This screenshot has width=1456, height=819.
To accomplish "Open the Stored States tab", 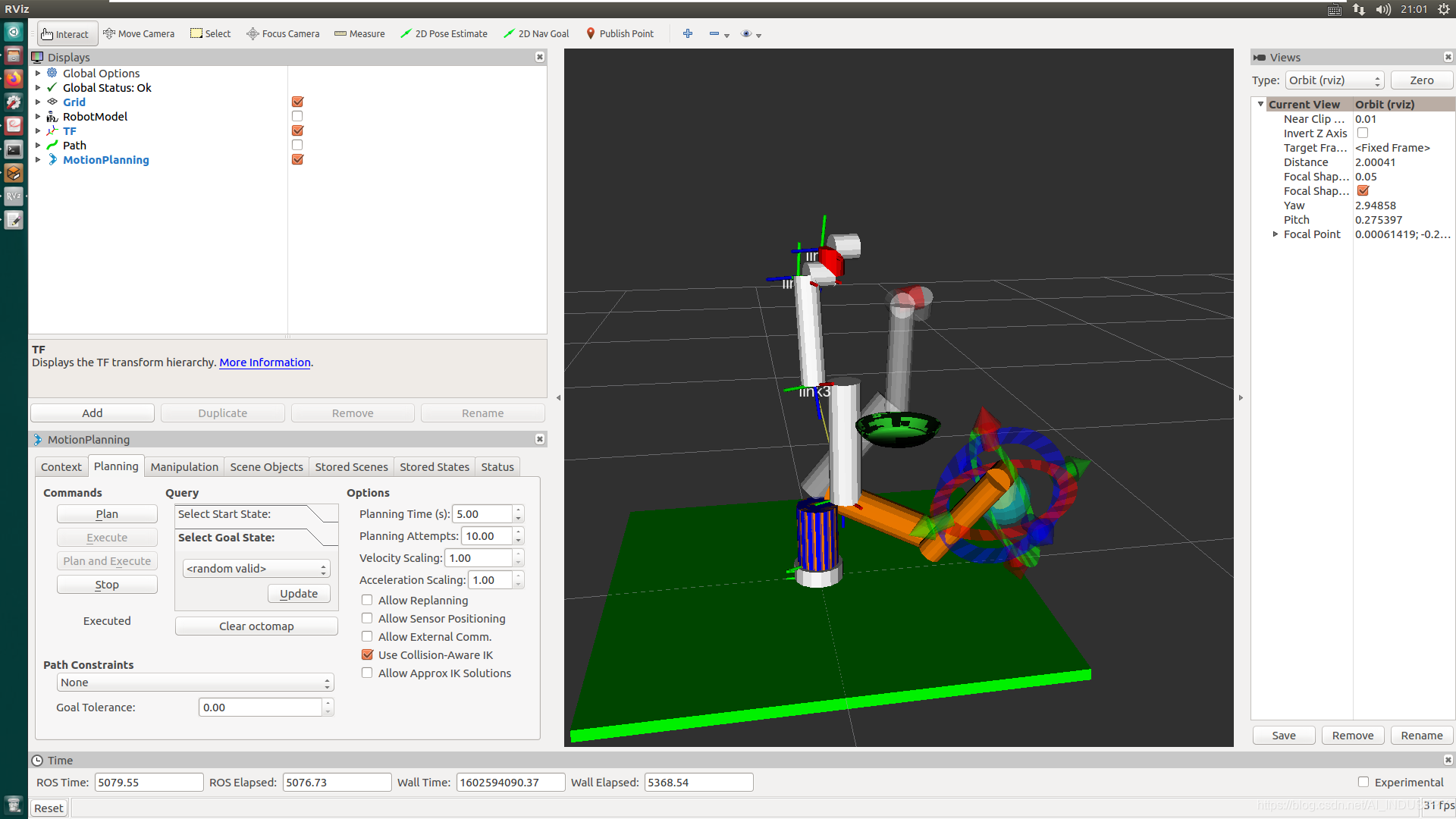I will (434, 467).
